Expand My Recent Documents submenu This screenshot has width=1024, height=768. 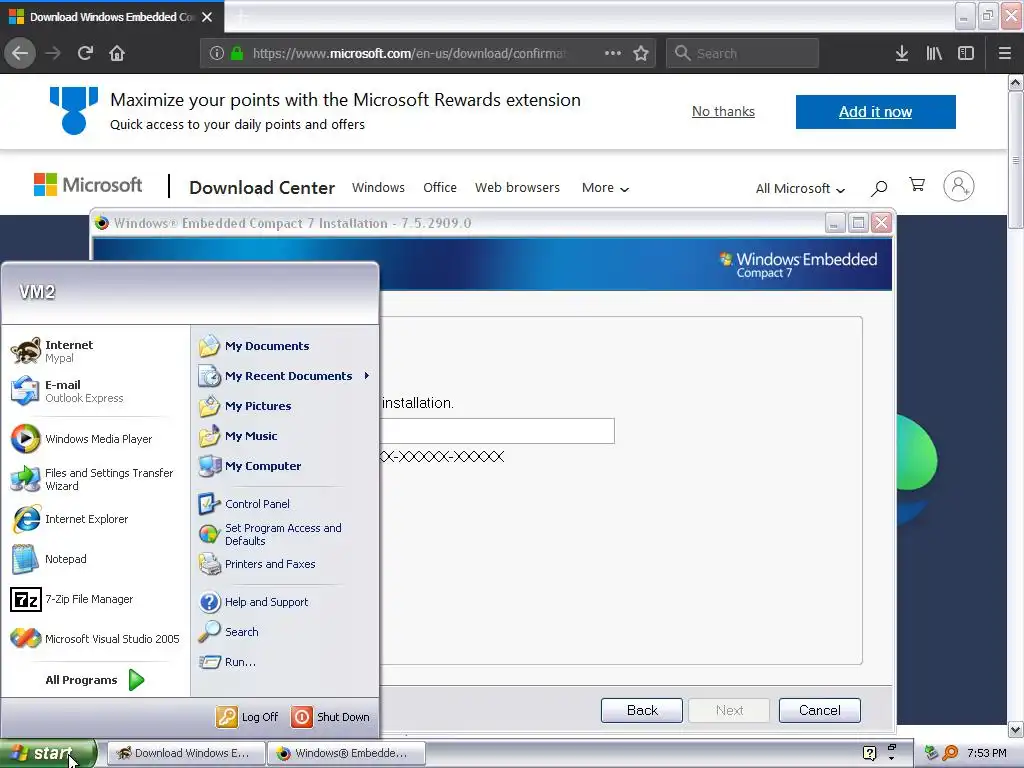(285, 376)
